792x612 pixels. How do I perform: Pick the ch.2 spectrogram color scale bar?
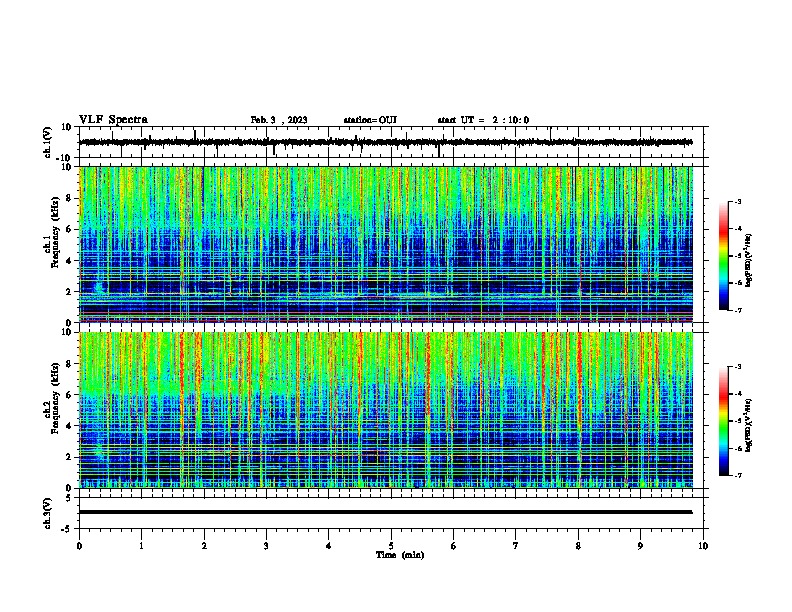(724, 421)
